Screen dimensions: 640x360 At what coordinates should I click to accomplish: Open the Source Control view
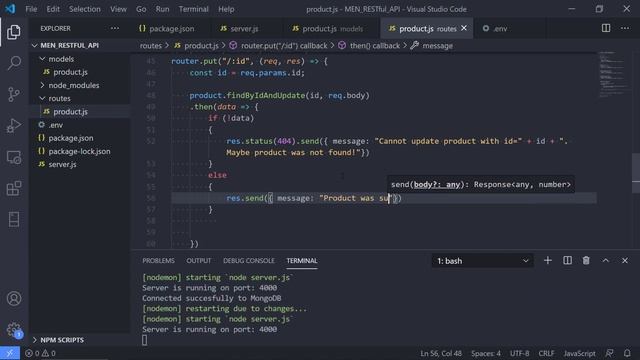click(x=14, y=94)
